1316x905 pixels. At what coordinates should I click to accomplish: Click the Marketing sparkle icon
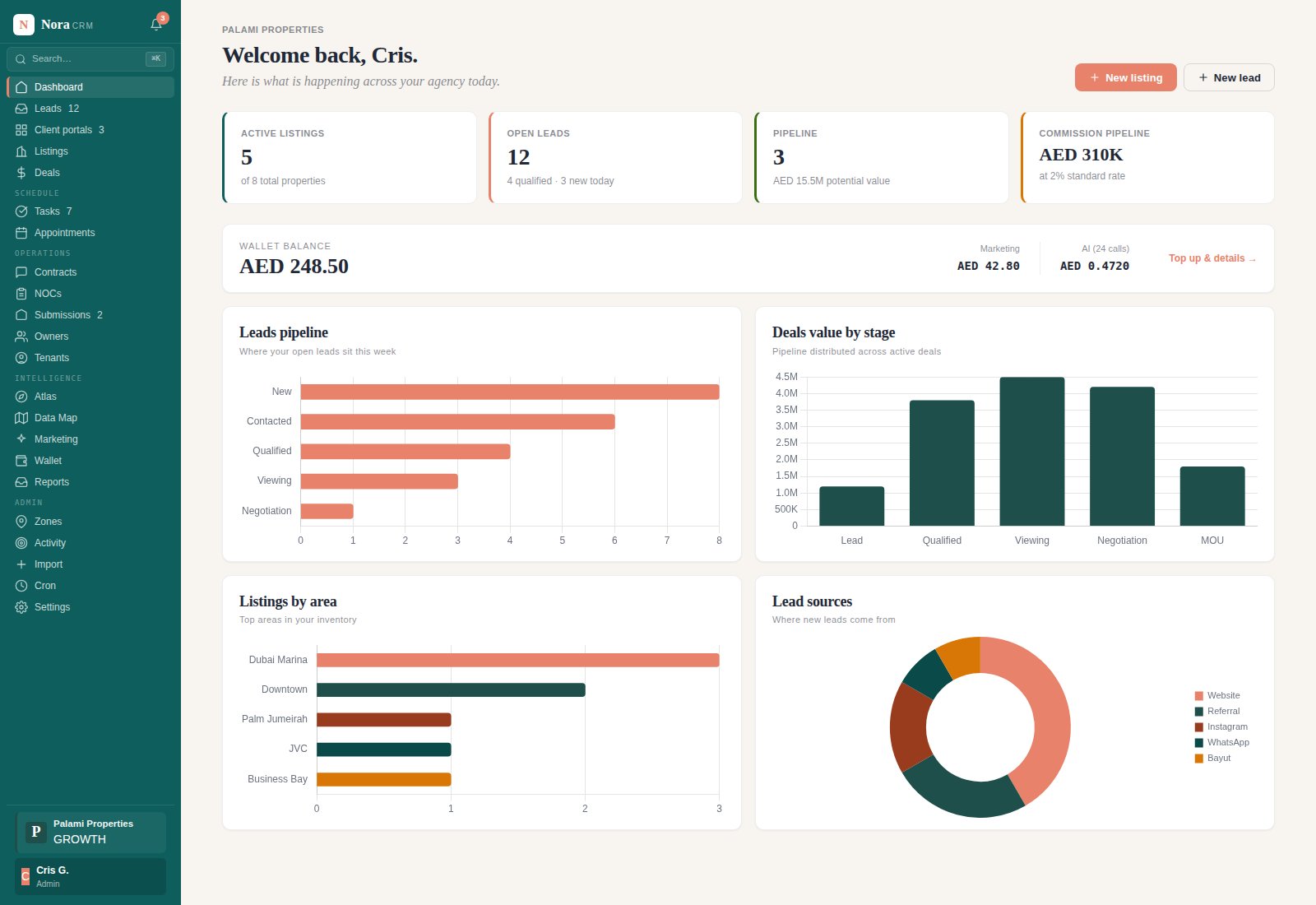(x=21, y=439)
